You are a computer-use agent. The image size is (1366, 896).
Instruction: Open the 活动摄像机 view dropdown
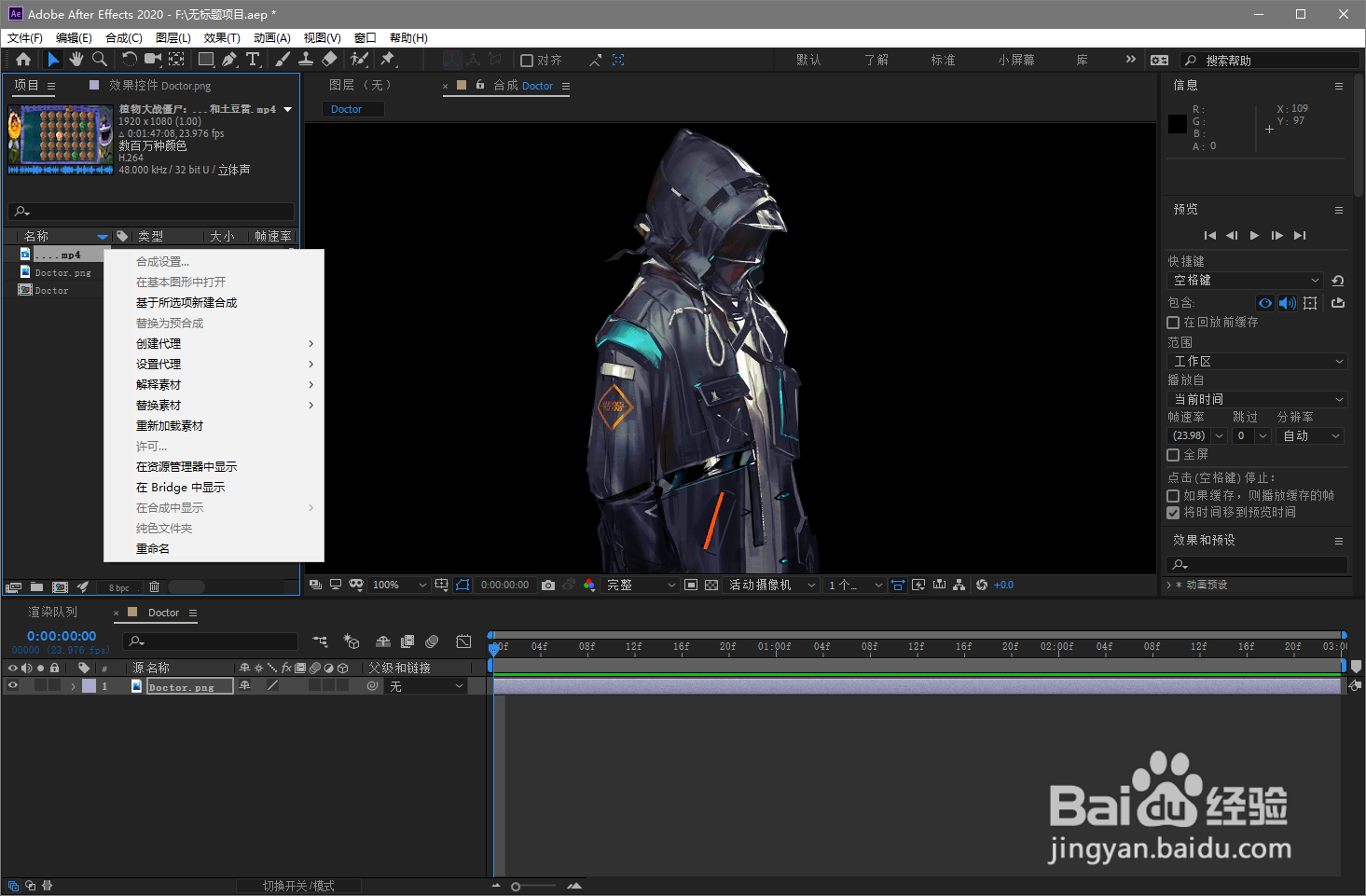[772, 586]
